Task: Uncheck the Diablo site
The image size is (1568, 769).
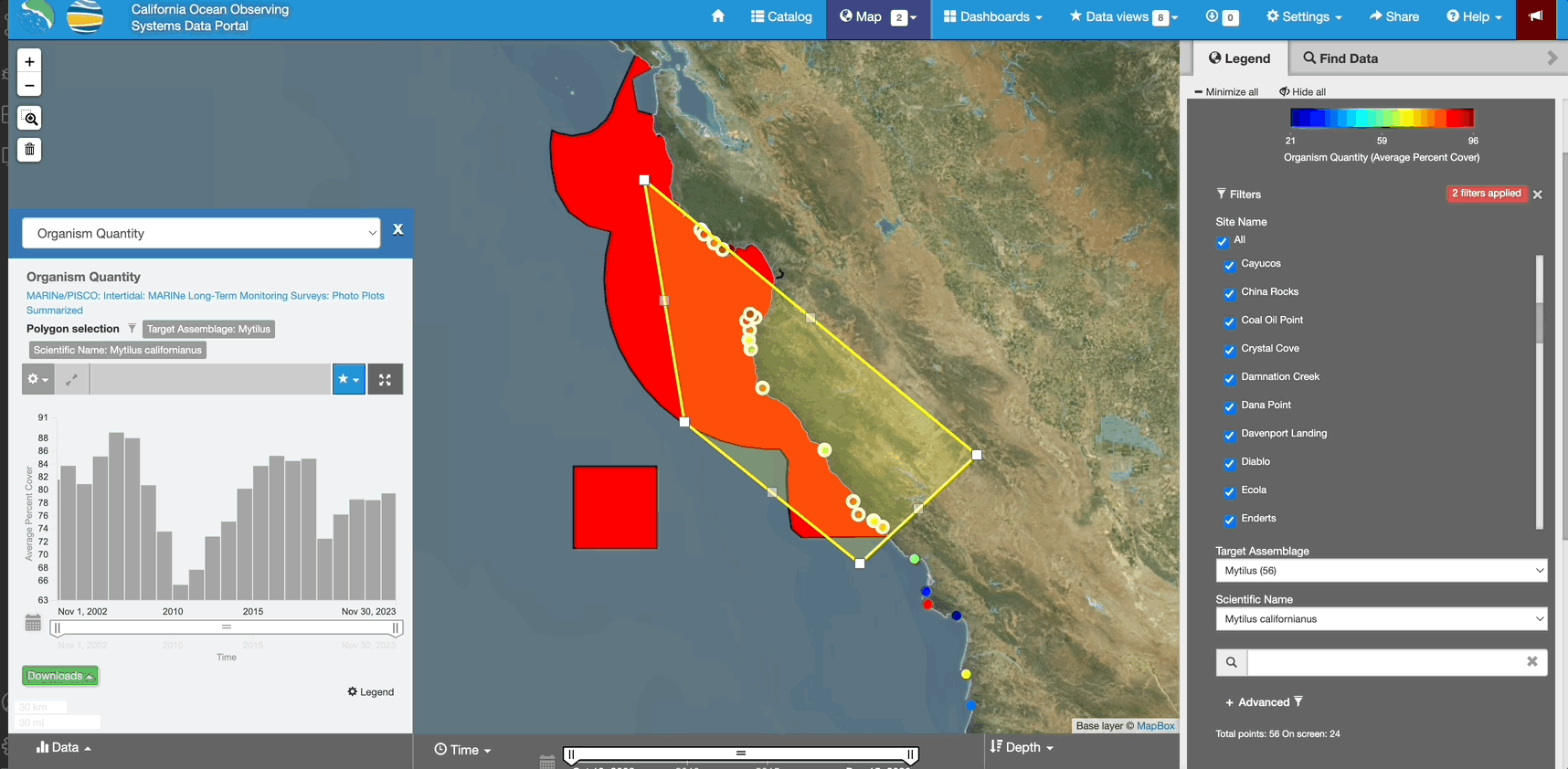Action: coord(1229,463)
